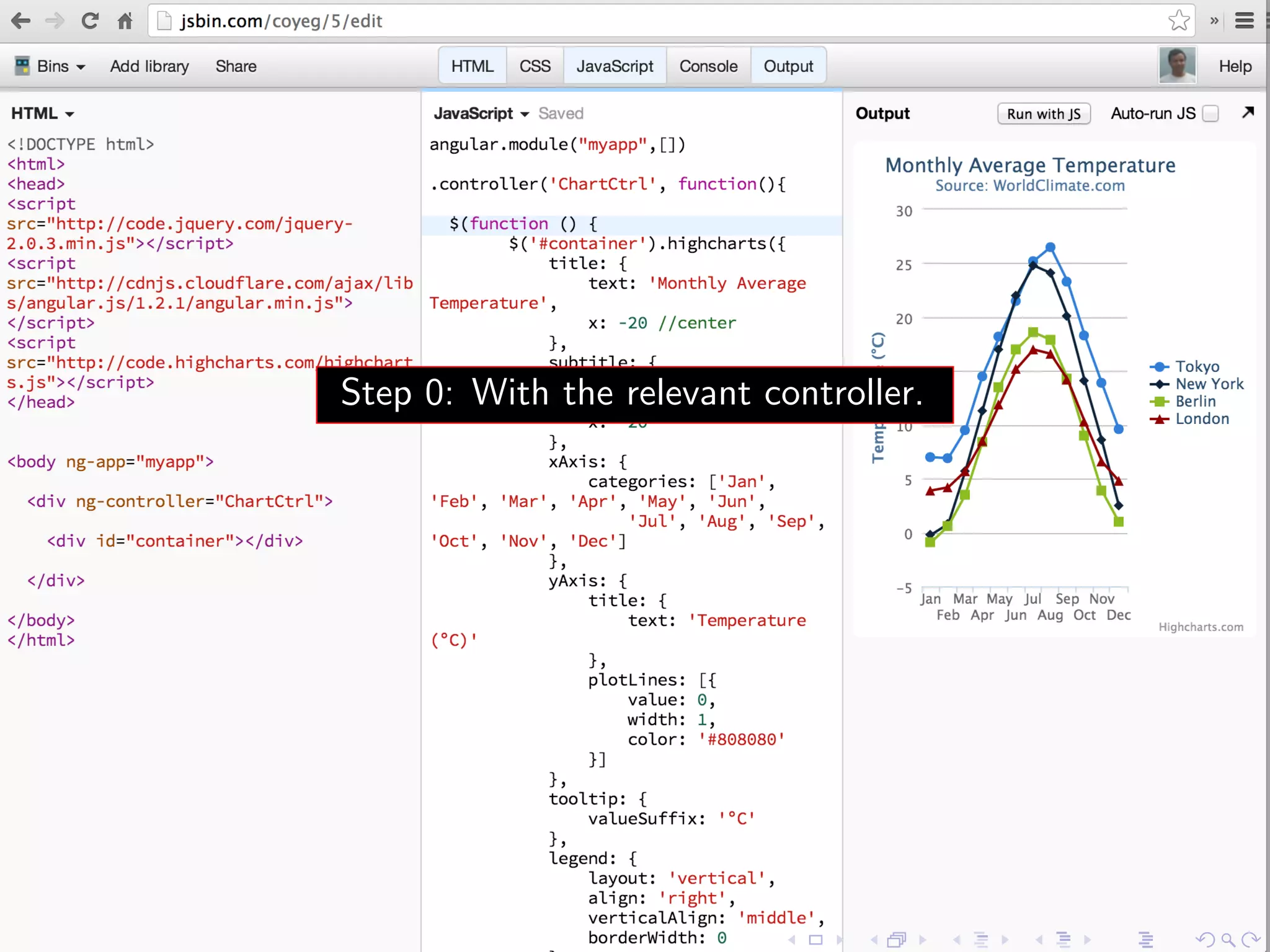
Task: Click the beamer search magnifier icon
Action: pos(1227,940)
